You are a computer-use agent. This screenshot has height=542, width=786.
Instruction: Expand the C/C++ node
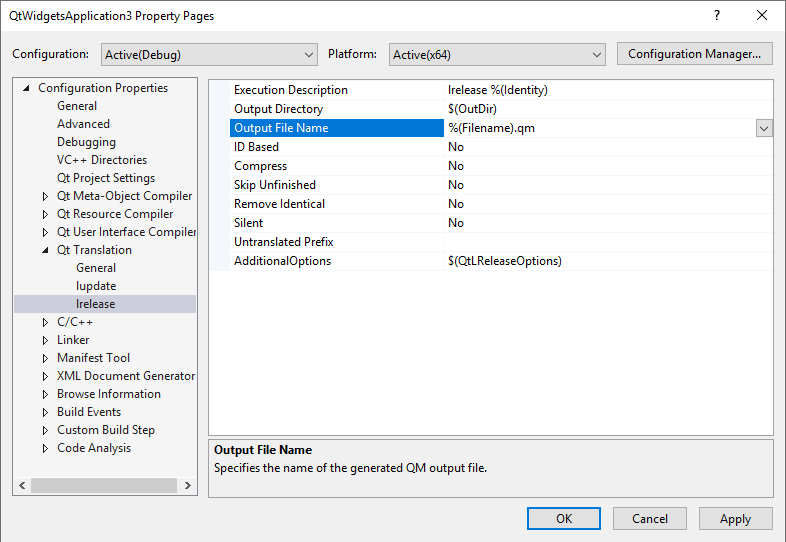45,322
